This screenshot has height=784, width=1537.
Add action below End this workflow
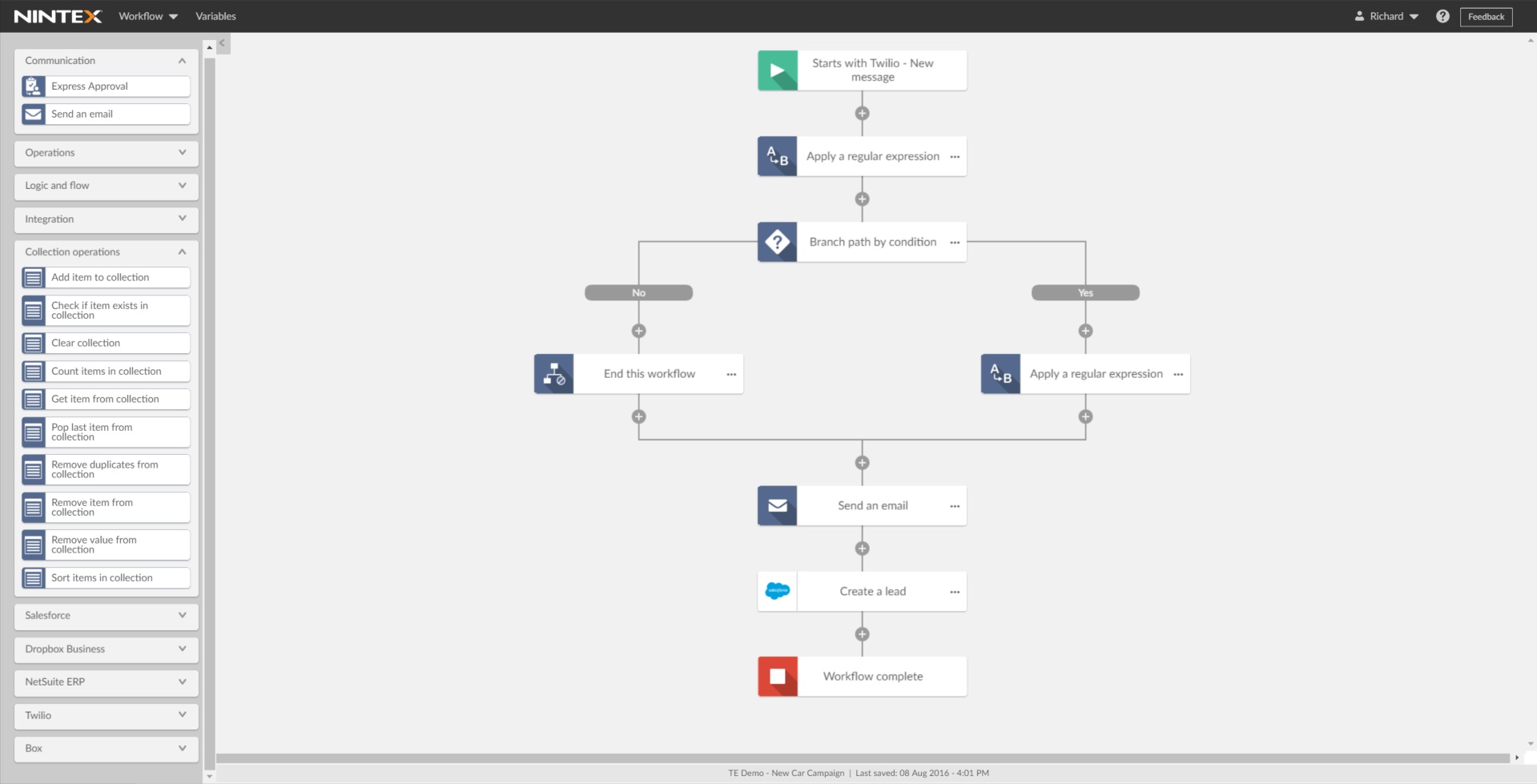(x=638, y=416)
